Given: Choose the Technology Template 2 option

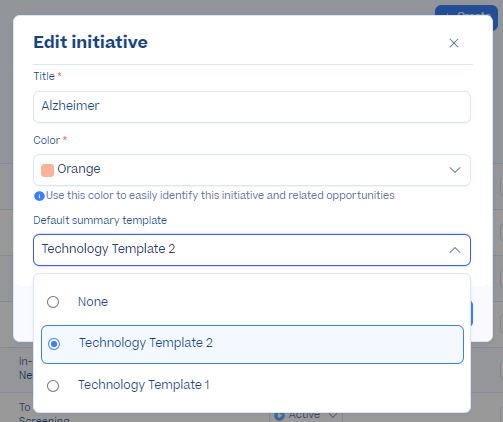Looking at the screenshot, I should pyautogui.click(x=252, y=344).
